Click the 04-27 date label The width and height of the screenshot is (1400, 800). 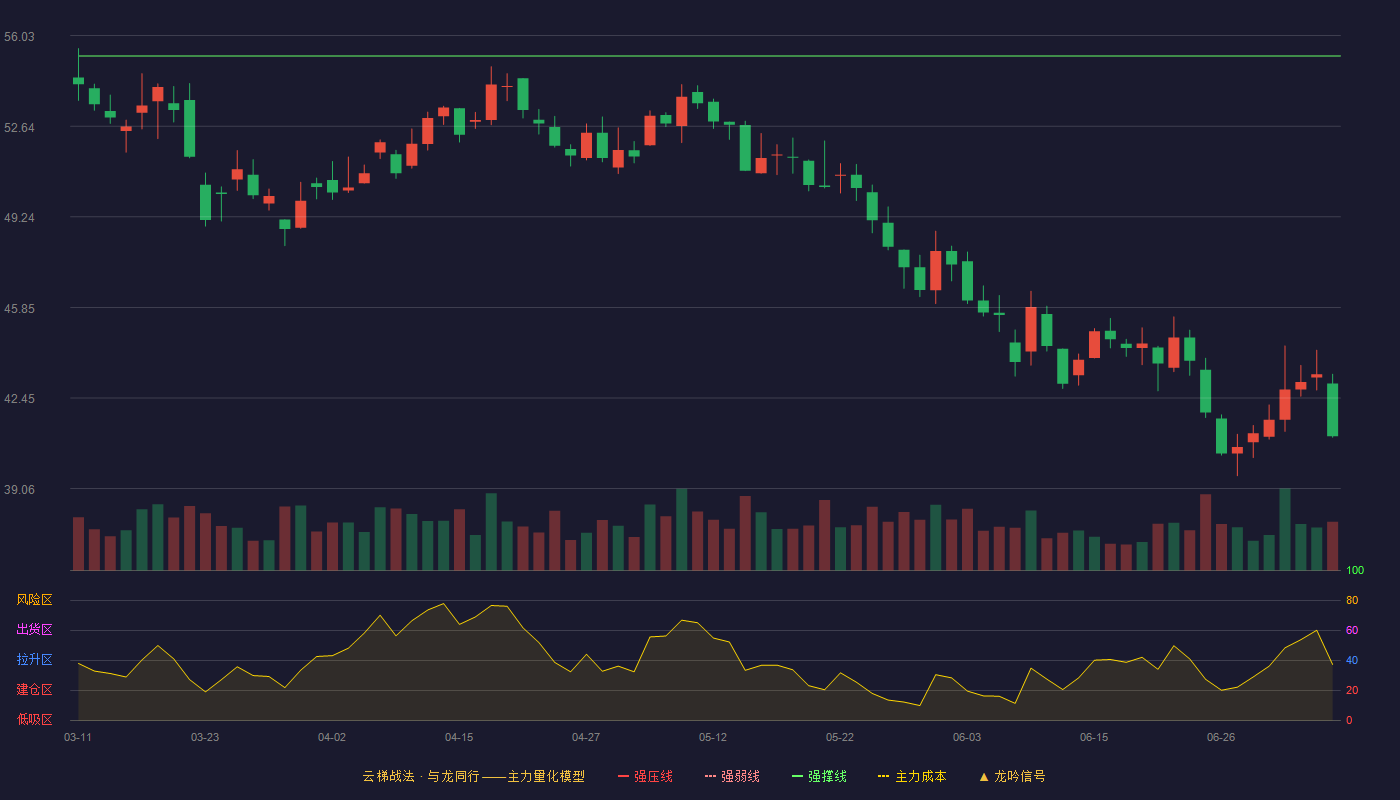[586, 737]
